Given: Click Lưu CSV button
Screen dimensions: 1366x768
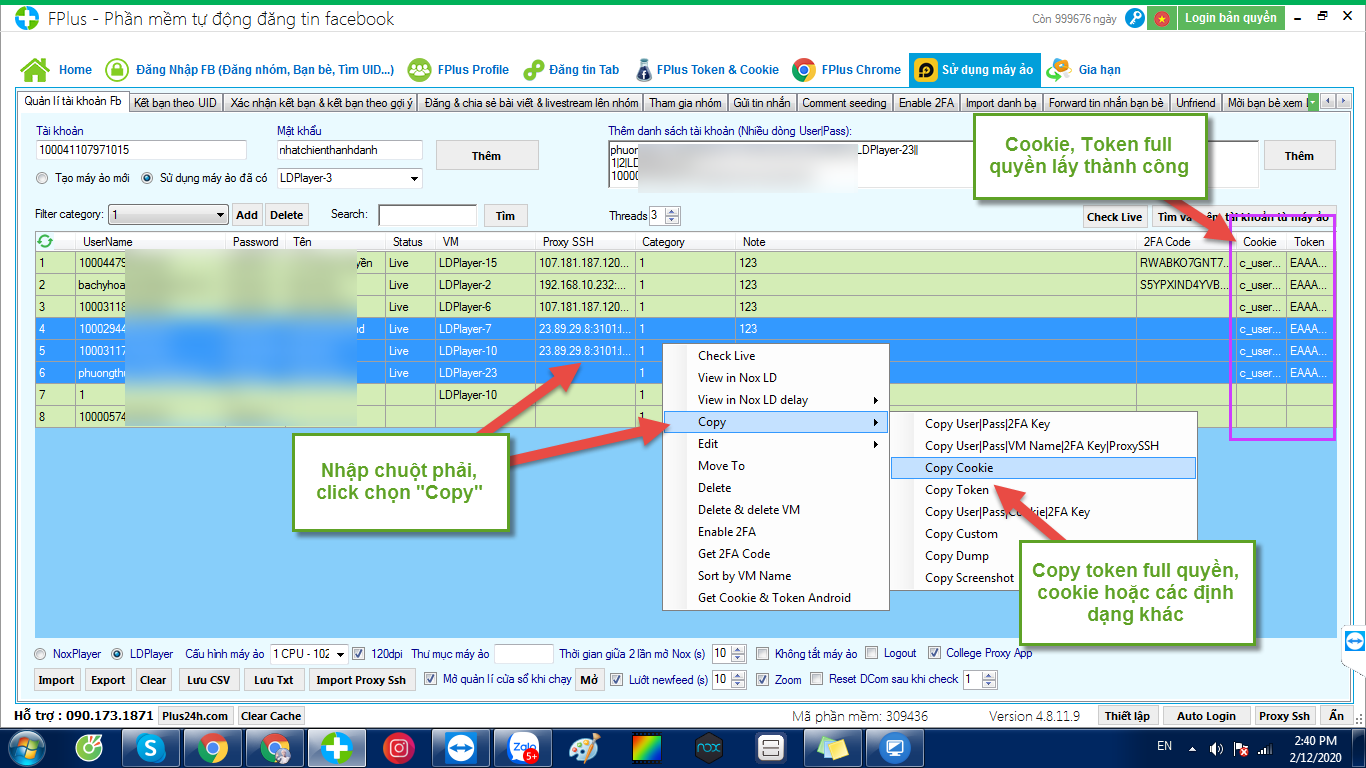Looking at the screenshot, I should [x=208, y=680].
